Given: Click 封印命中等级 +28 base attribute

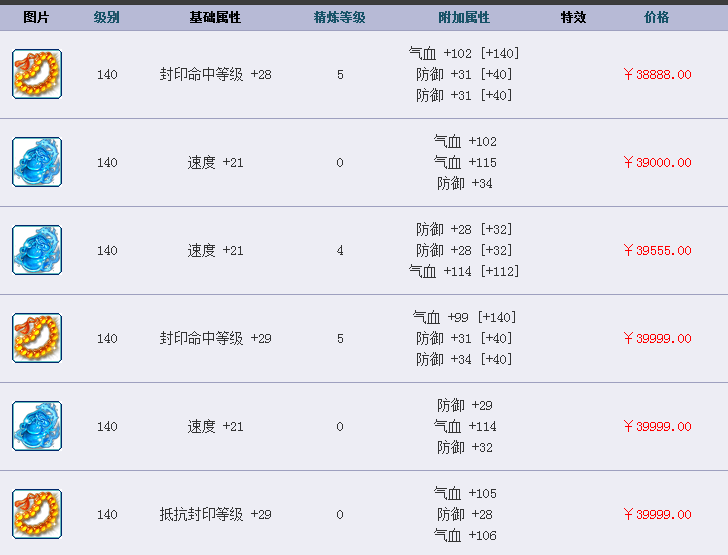Looking at the screenshot, I should pos(215,74).
